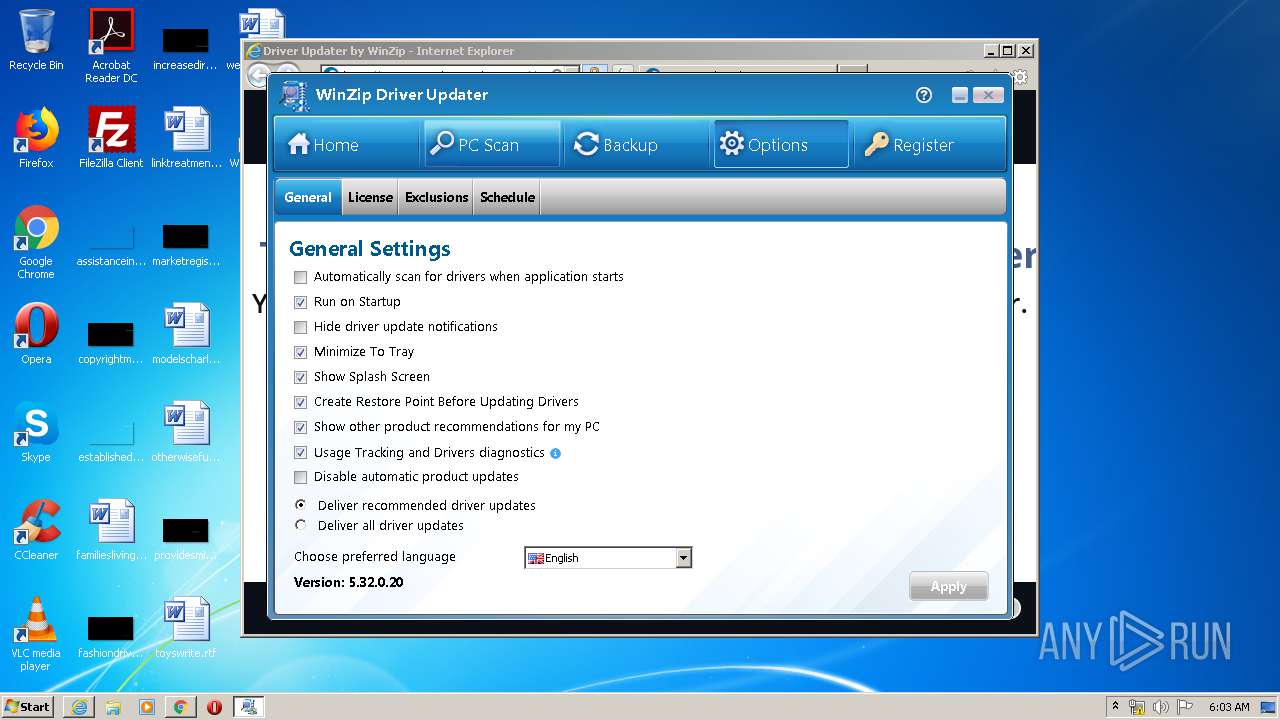Switch to the Schedule tab

(x=507, y=197)
